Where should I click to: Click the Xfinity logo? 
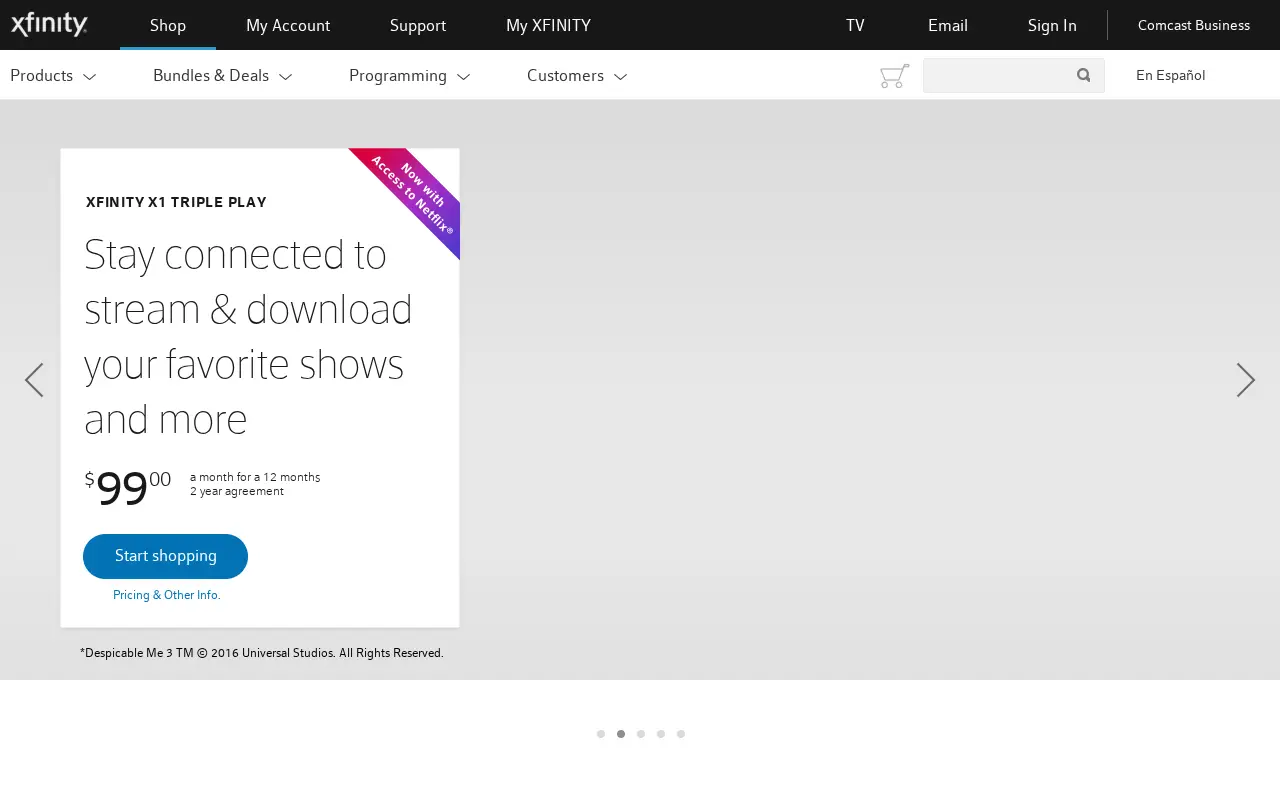49,25
